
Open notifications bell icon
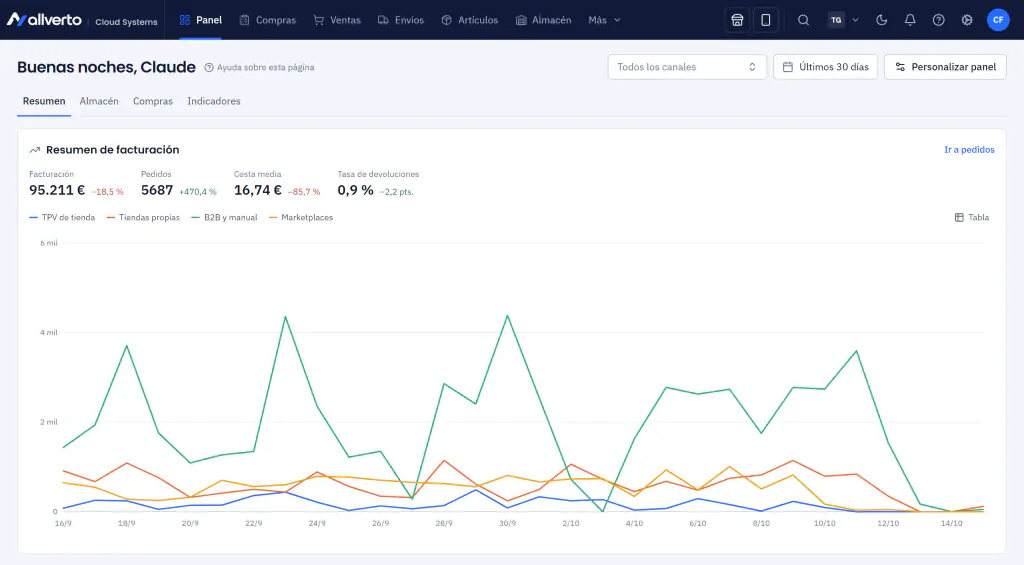coord(910,20)
